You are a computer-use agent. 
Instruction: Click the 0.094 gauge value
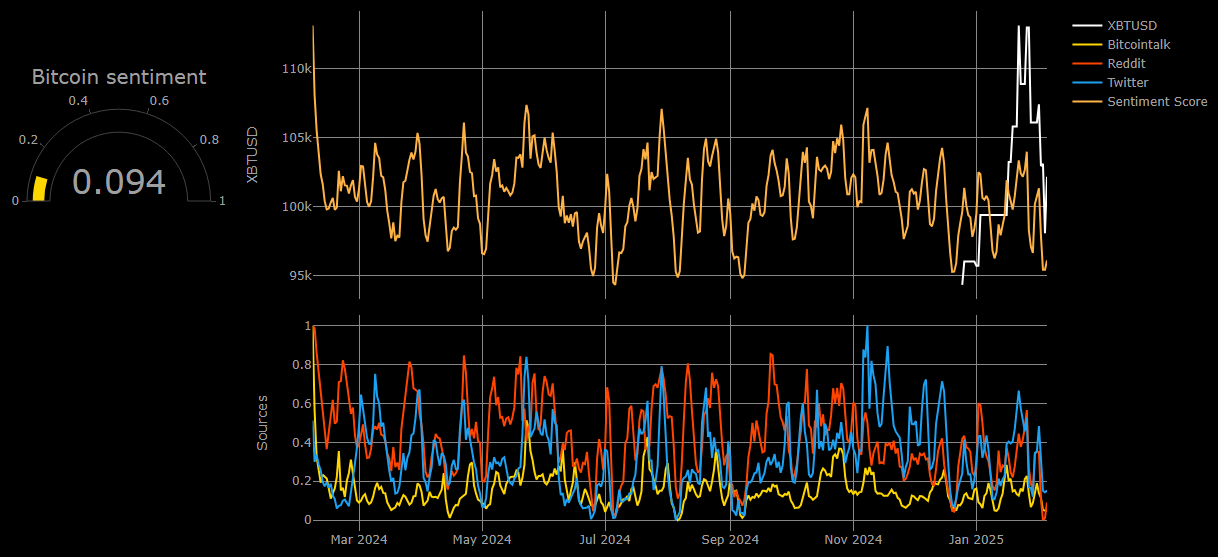(x=119, y=182)
